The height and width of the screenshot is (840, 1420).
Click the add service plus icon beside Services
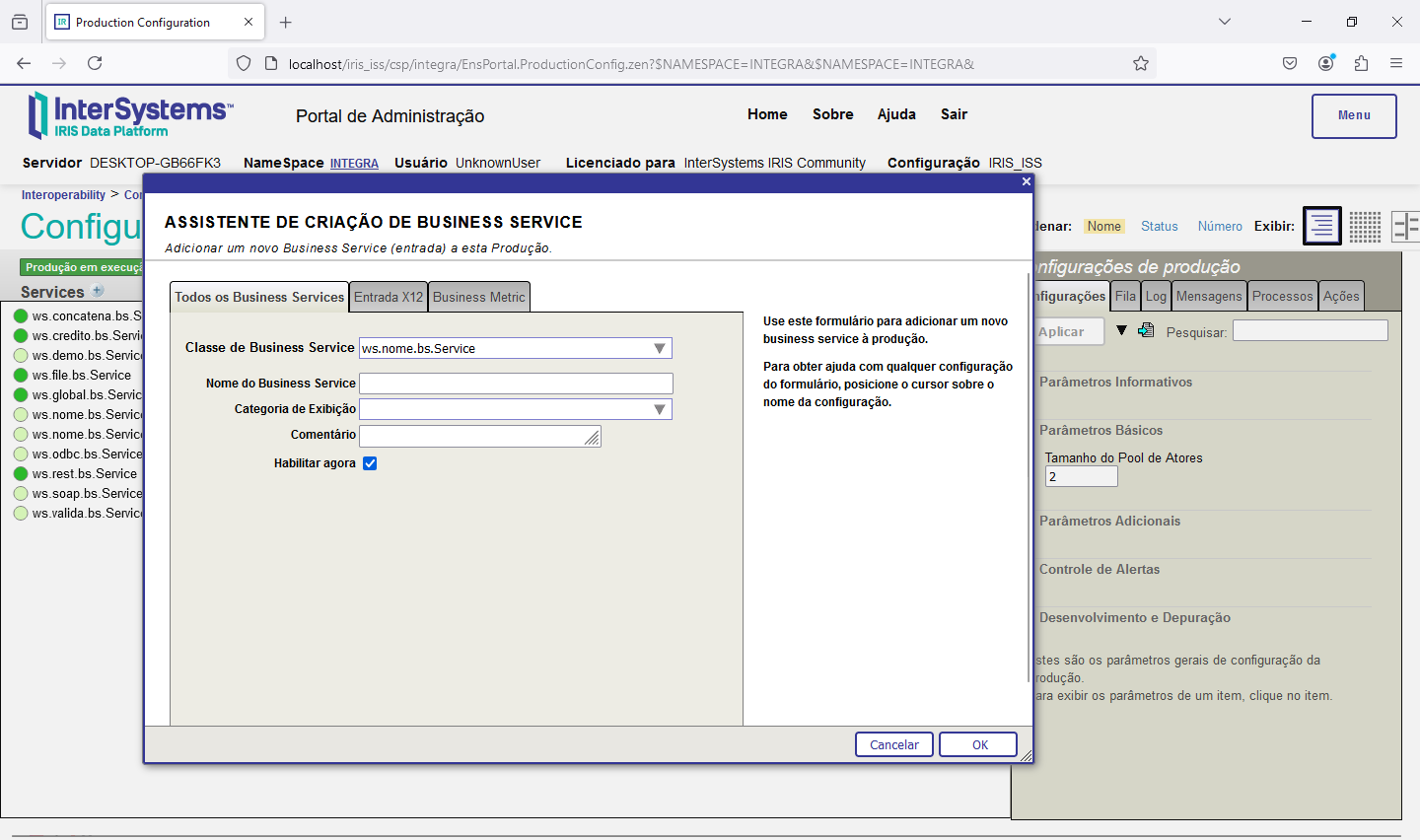(98, 291)
